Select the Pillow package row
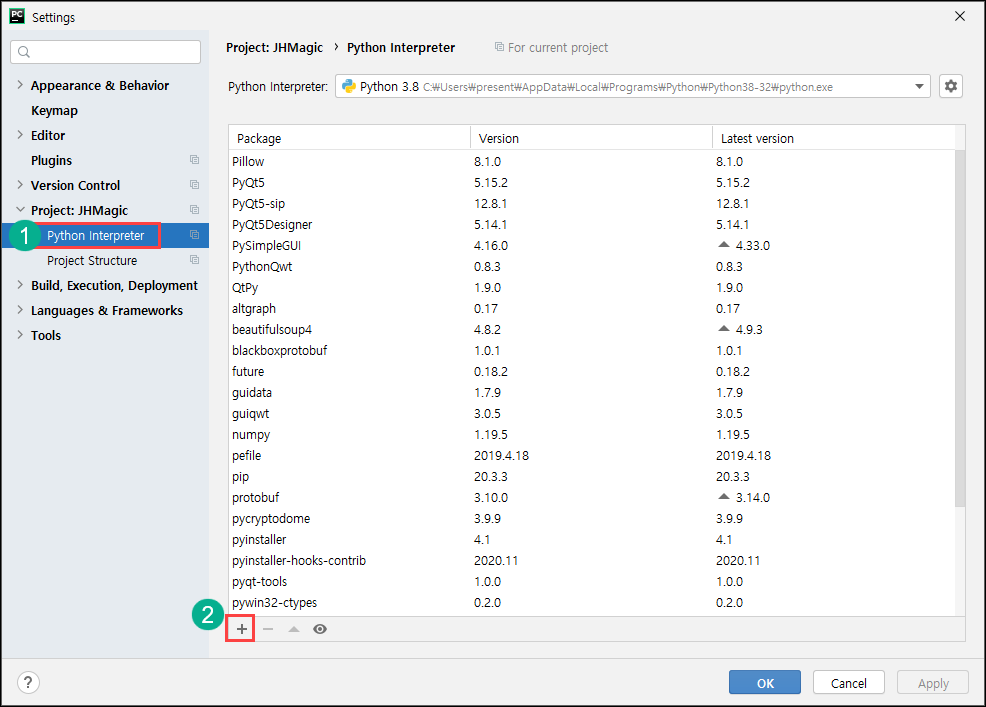 tap(591, 162)
